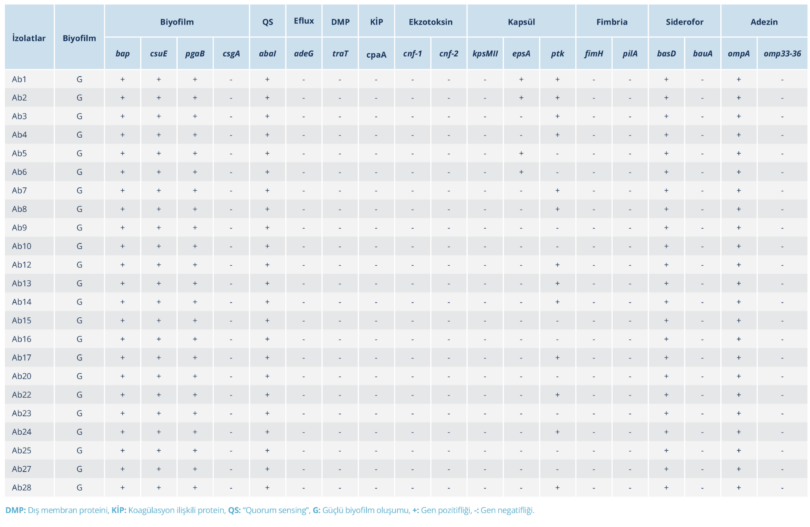Select the Fimbria group header

(612, 21)
